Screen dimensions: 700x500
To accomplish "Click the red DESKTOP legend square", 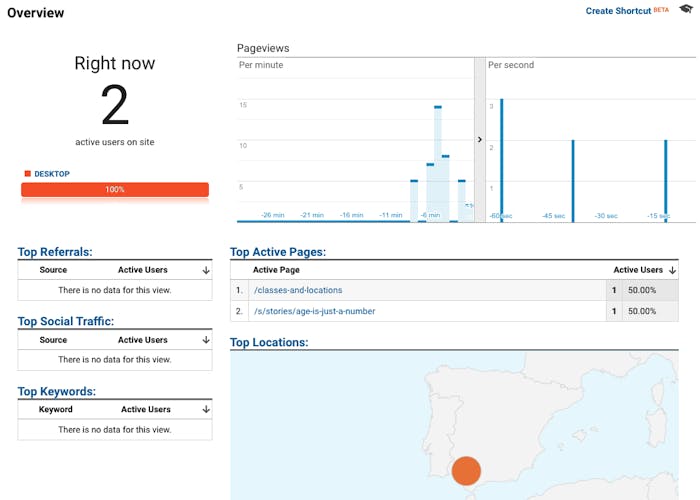I will point(28,174).
